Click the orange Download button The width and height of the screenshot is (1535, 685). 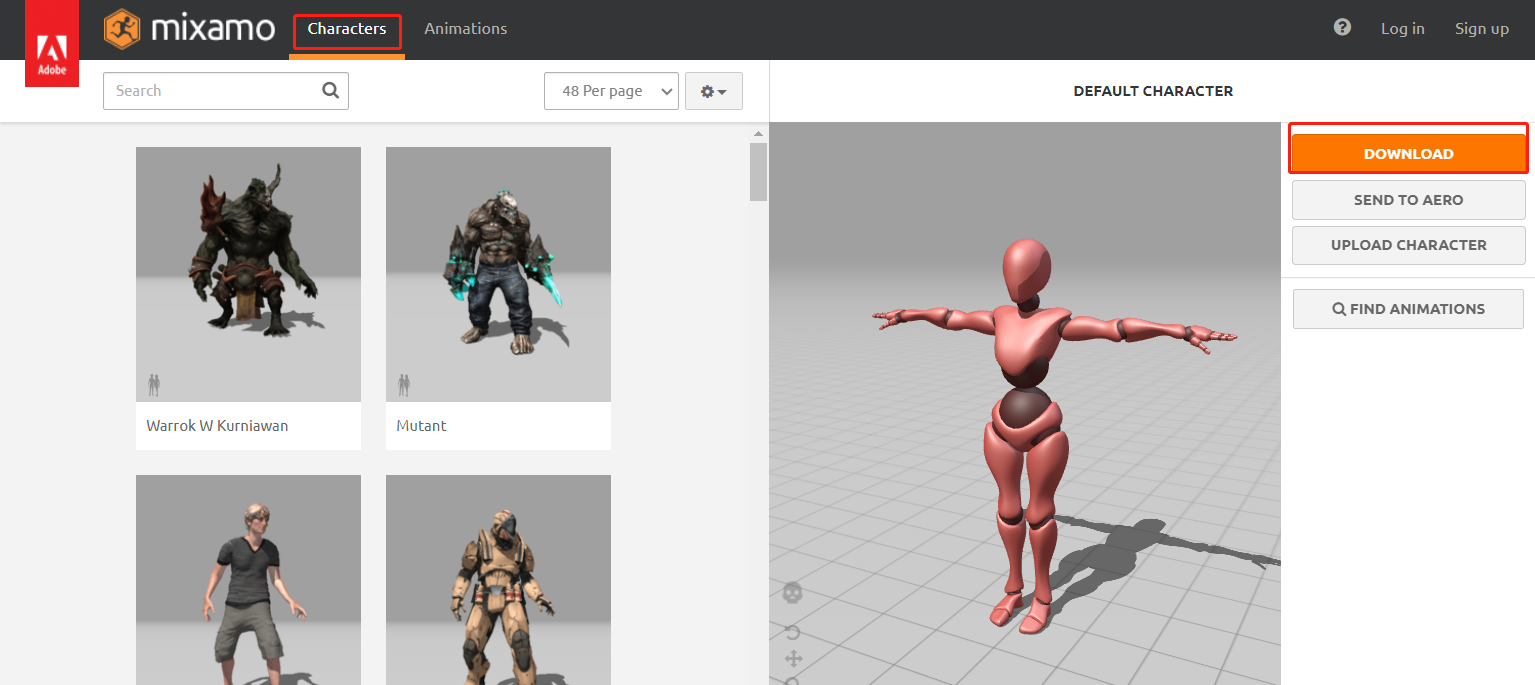tap(1408, 154)
